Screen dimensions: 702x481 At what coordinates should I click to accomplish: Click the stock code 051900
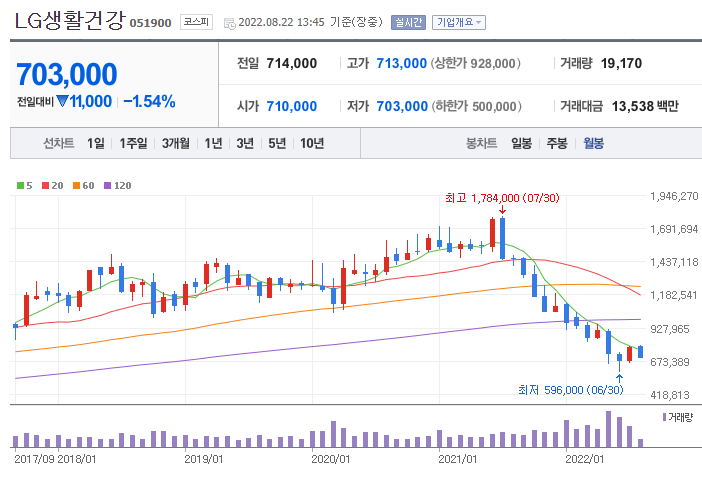tap(150, 23)
